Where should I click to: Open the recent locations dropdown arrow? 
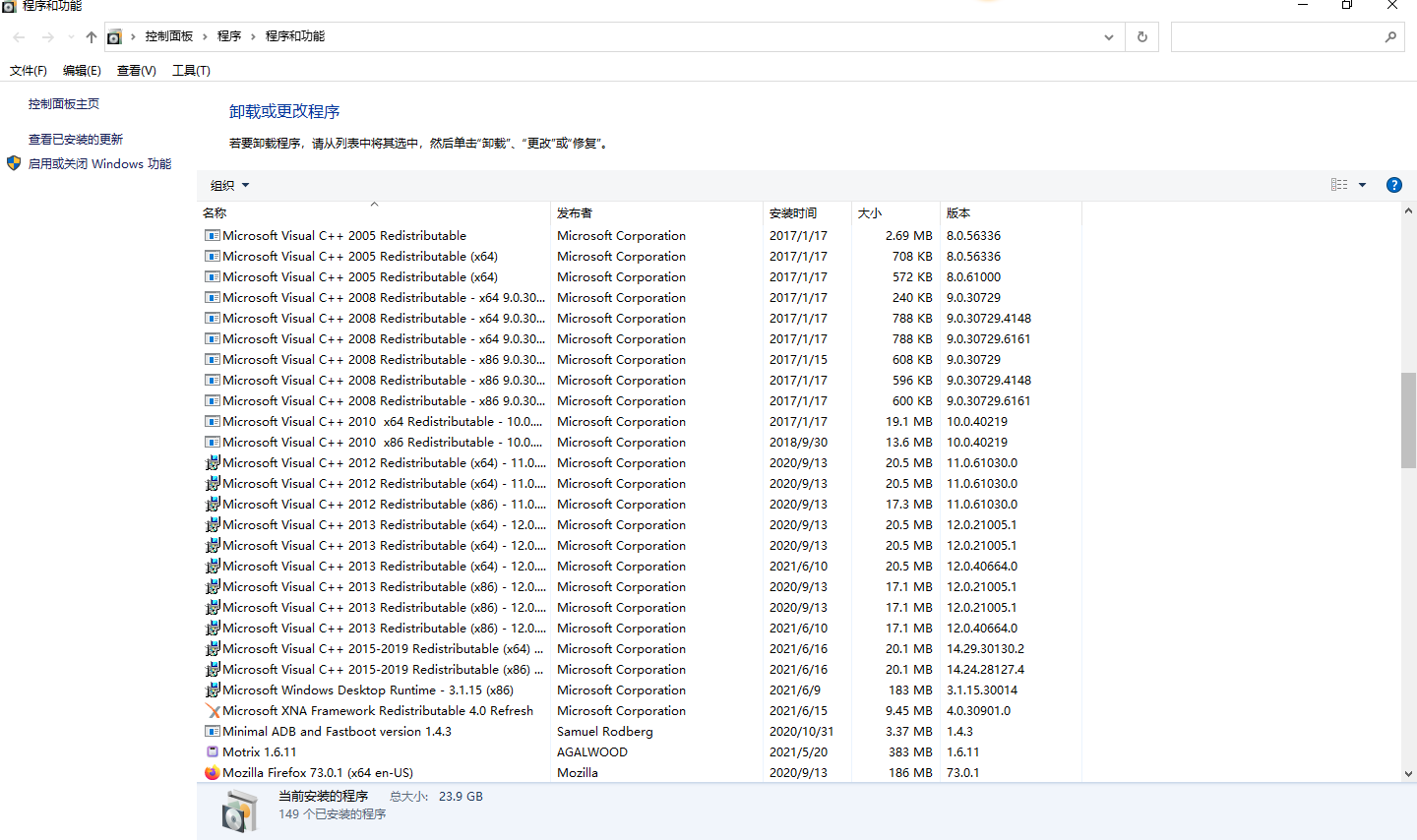(71, 37)
